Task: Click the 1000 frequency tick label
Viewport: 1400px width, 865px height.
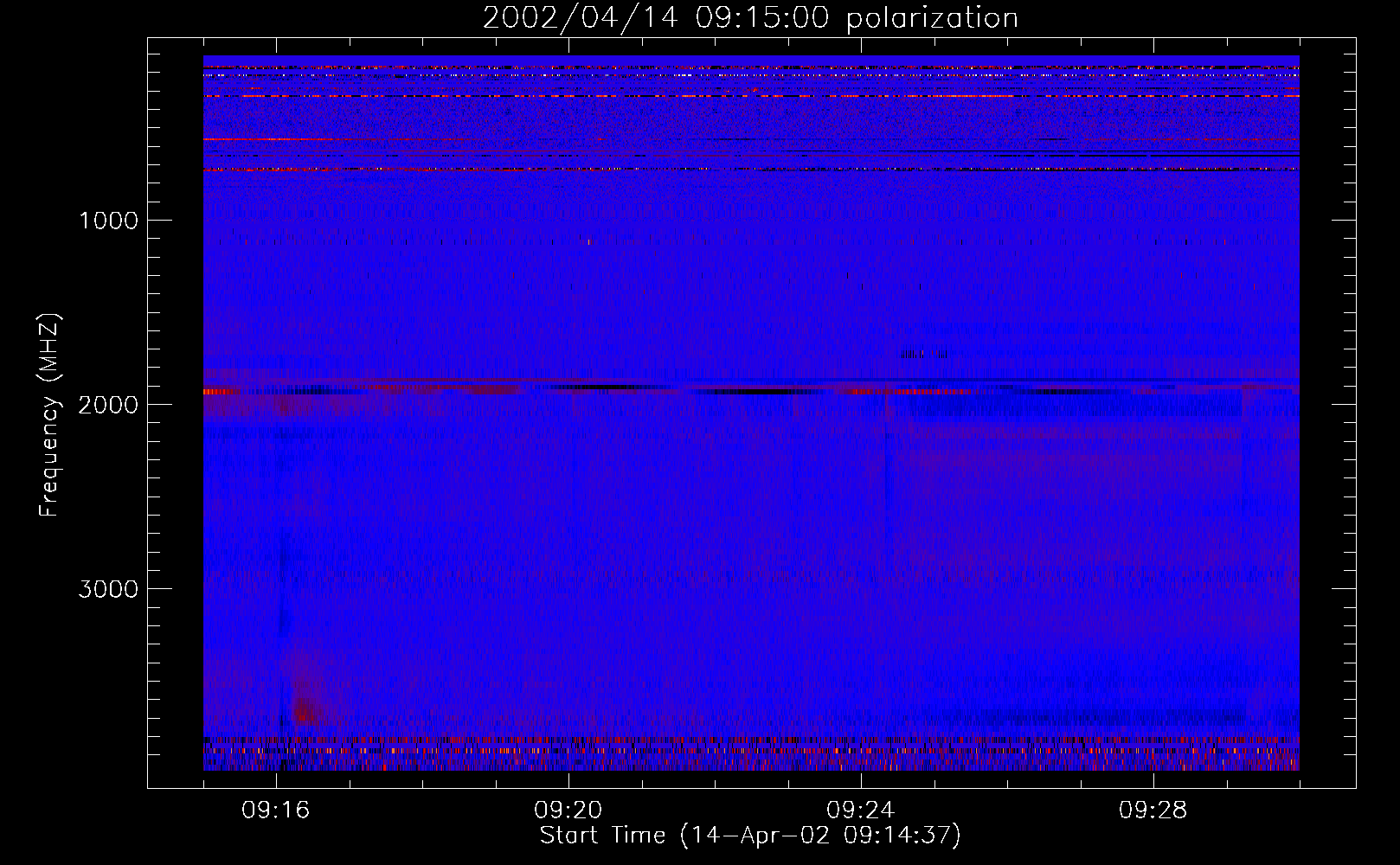Action: pyautogui.click(x=108, y=221)
